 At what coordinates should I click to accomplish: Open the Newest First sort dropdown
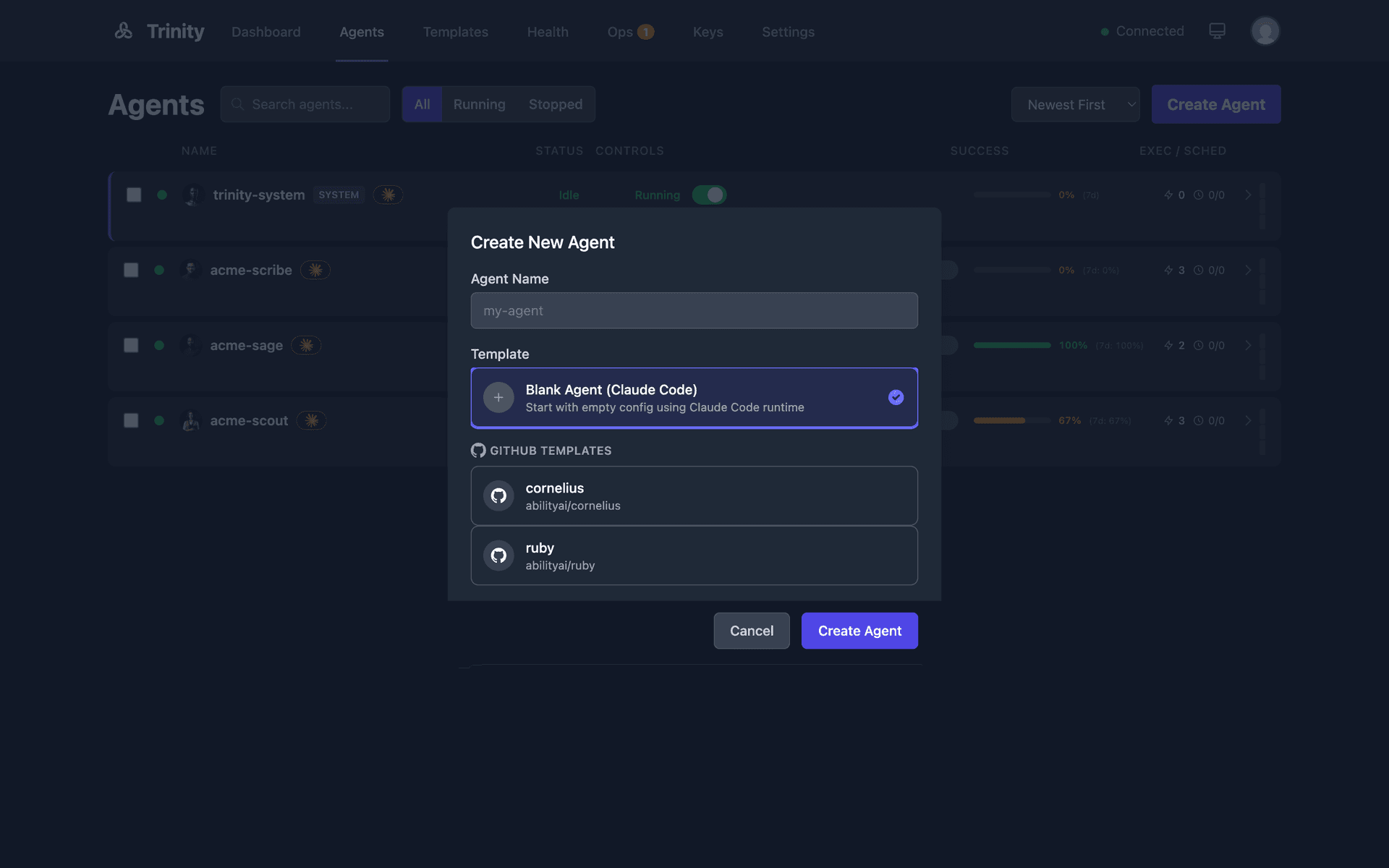[x=1076, y=104]
